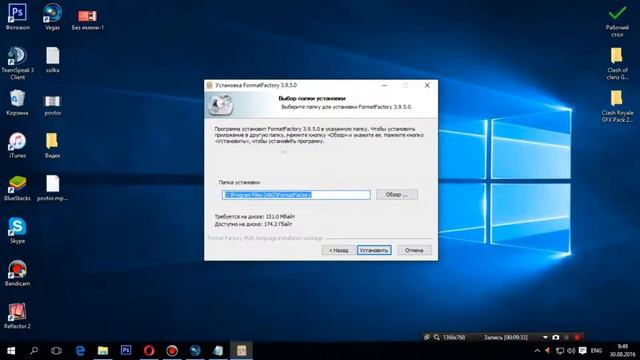Show hidden system tray icons
This screenshot has height=360, width=640.
point(537,351)
